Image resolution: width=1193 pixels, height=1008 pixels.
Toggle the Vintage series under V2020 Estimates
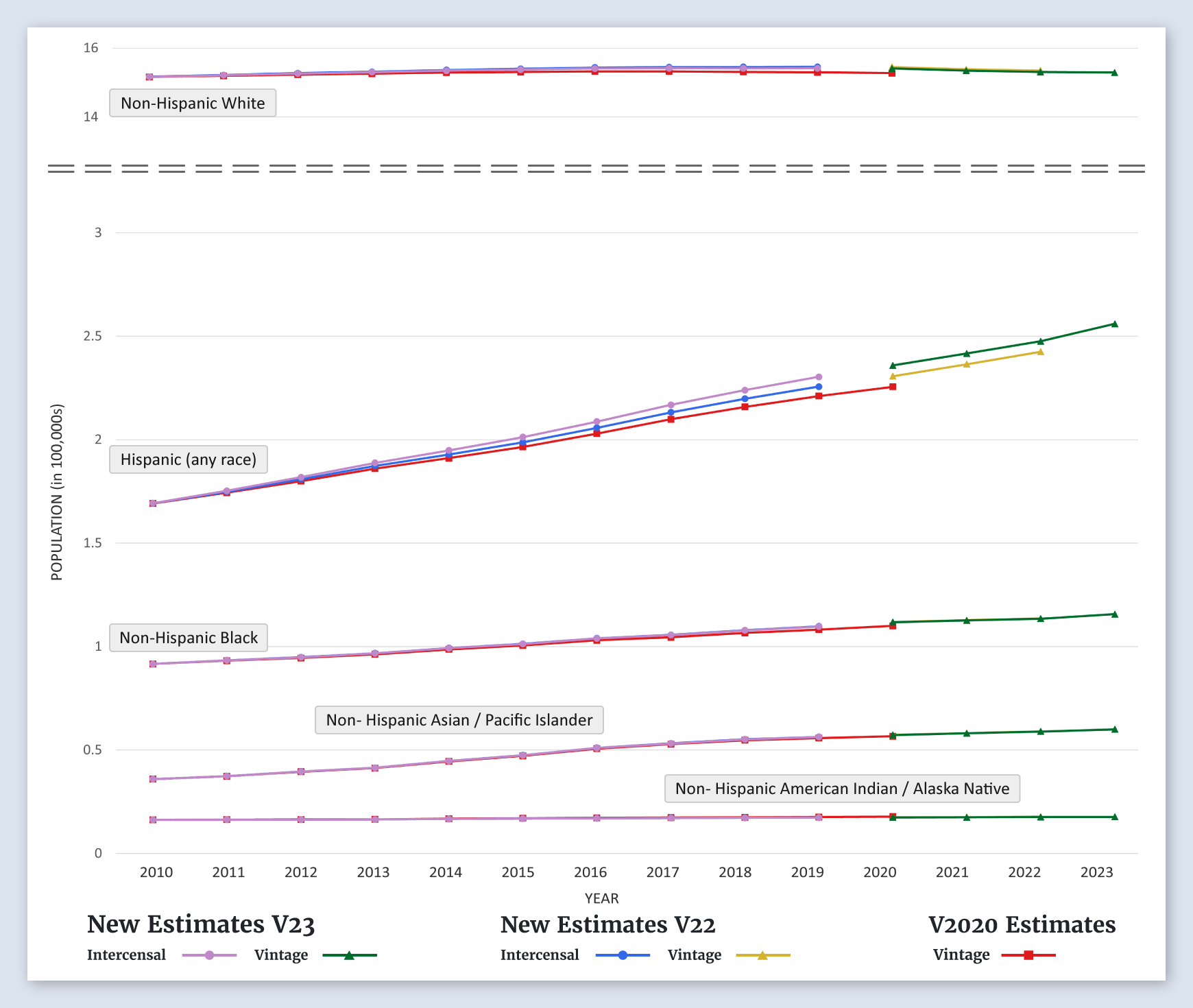point(961,955)
